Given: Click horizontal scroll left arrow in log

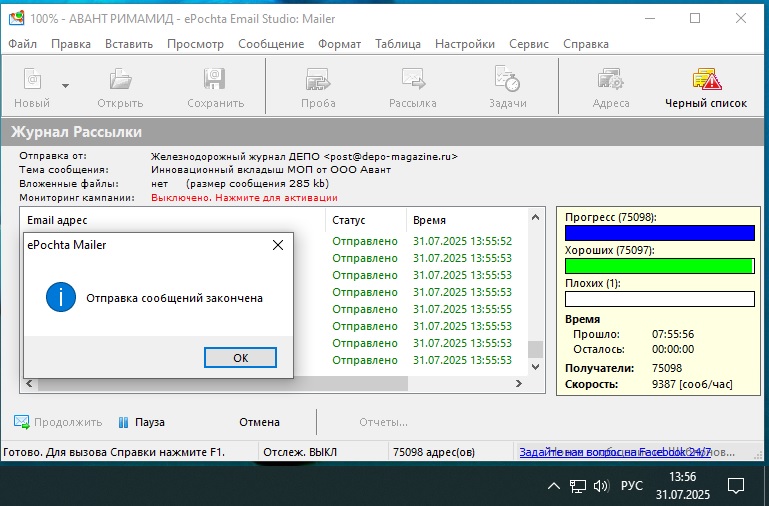Looking at the screenshot, I should tap(29, 383).
